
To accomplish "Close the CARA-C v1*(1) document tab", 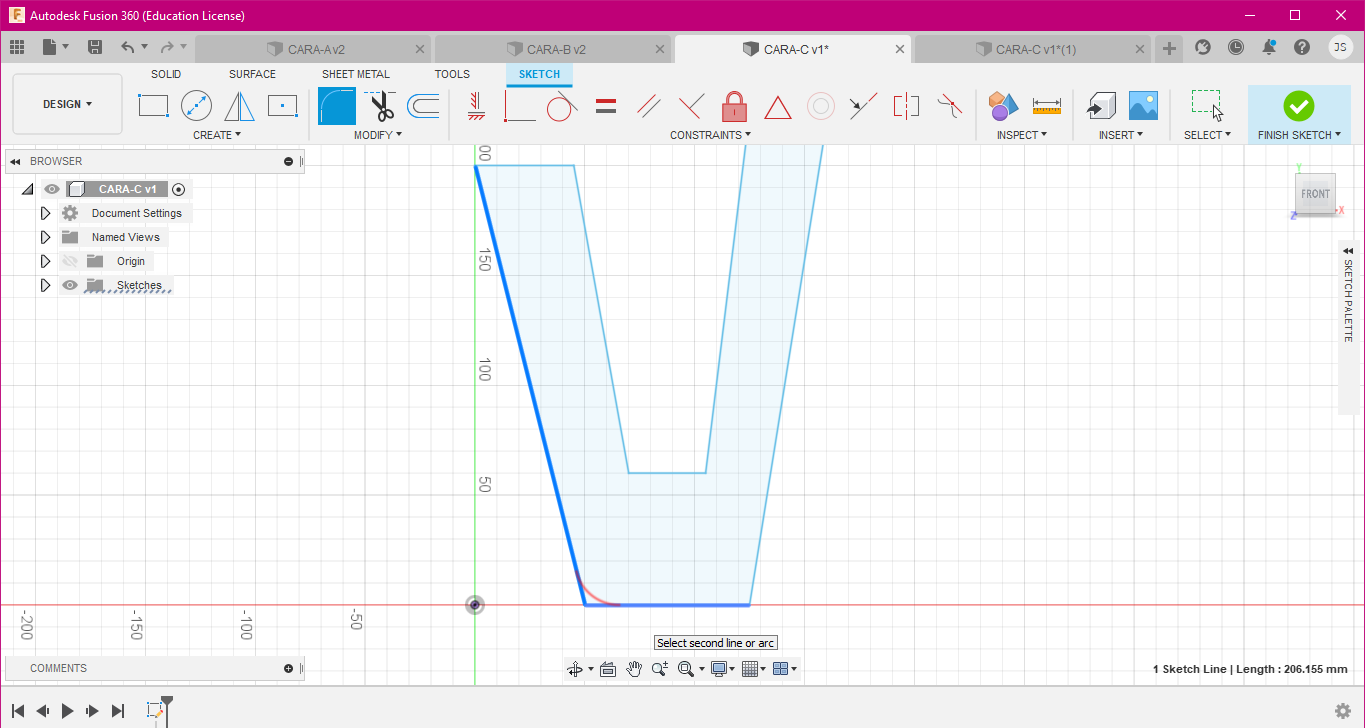I will pyautogui.click(x=1140, y=49).
